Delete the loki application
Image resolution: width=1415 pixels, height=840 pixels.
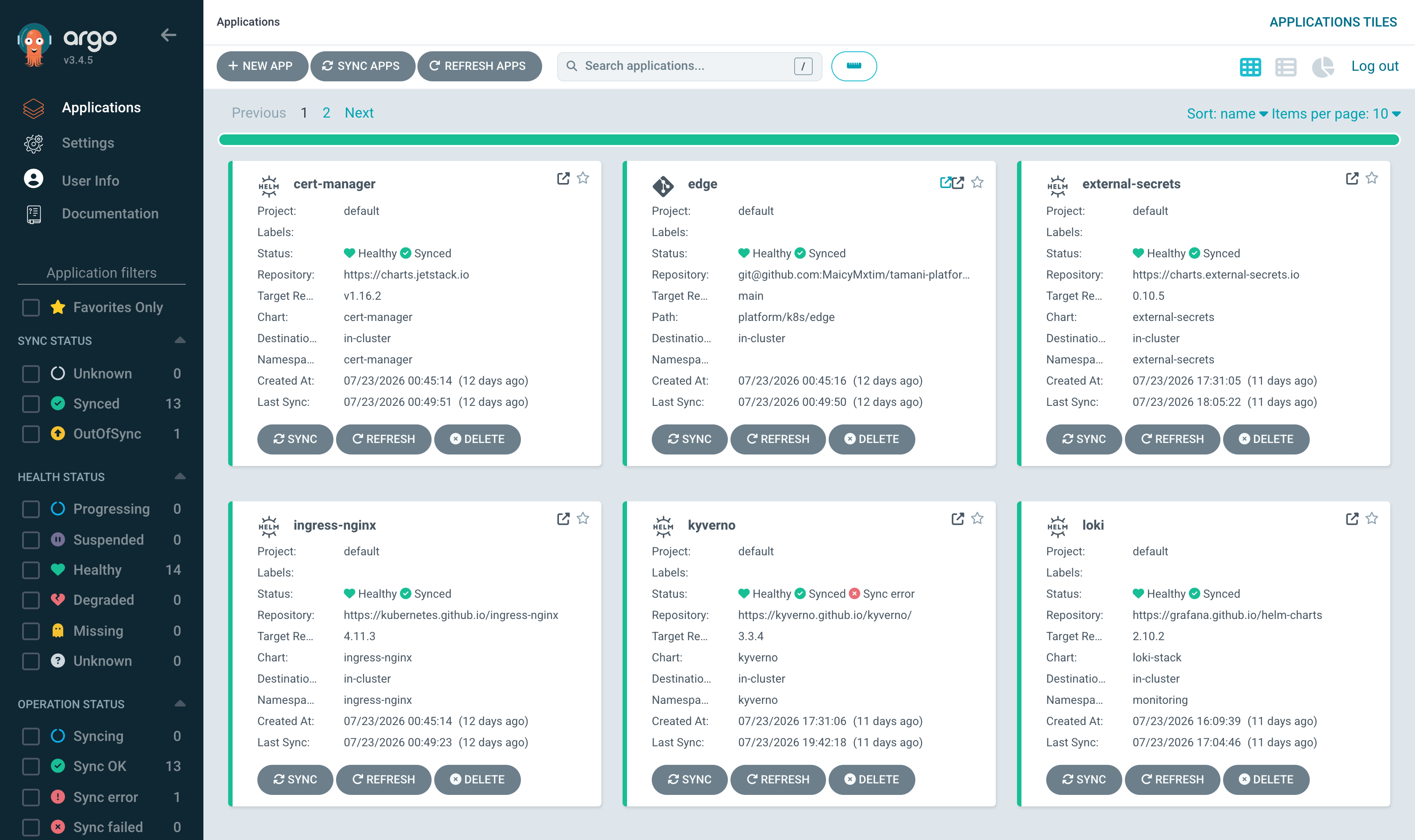click(x=1266, y=779)
